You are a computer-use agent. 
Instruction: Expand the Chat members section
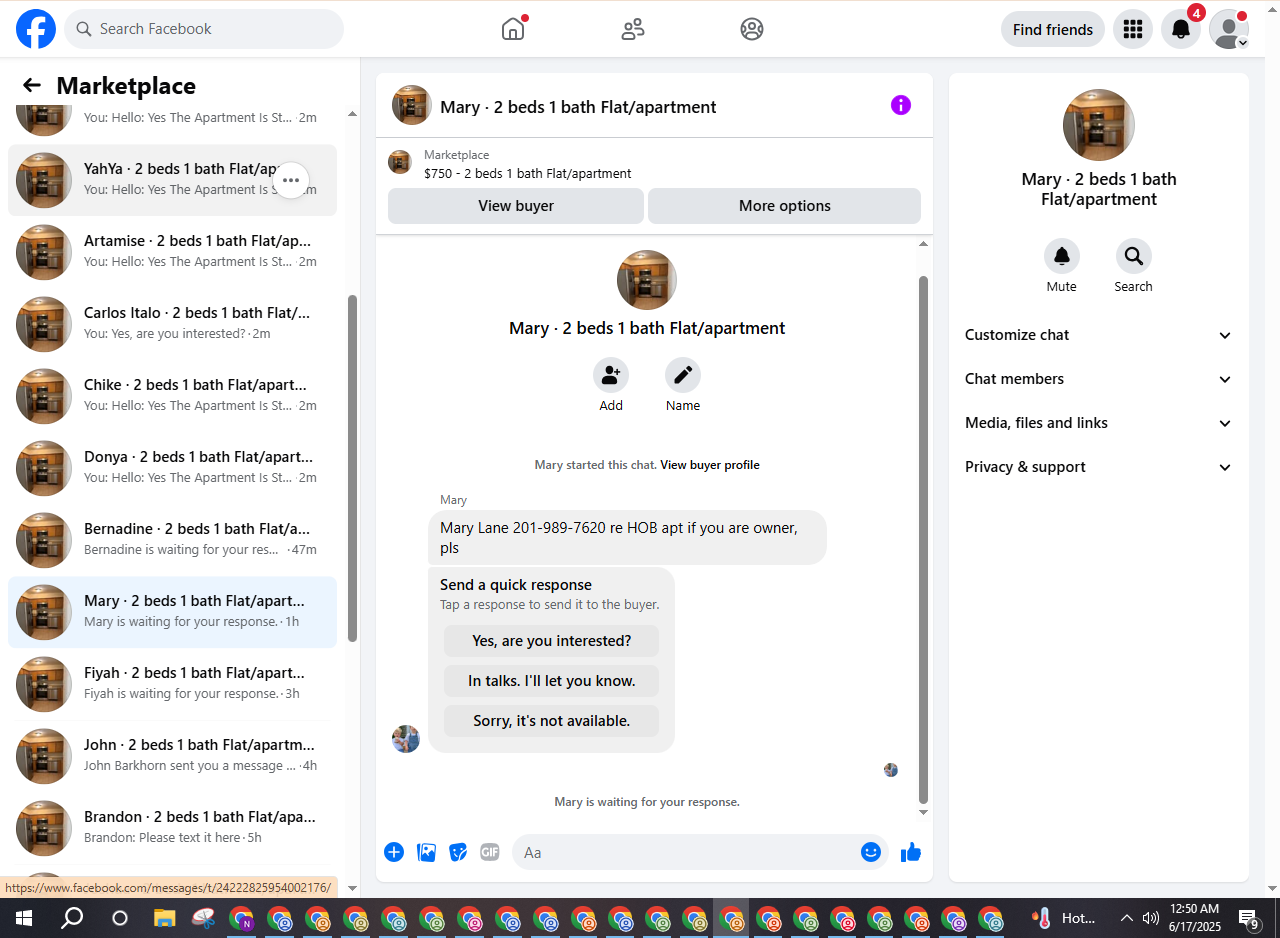pos(1098,379)
